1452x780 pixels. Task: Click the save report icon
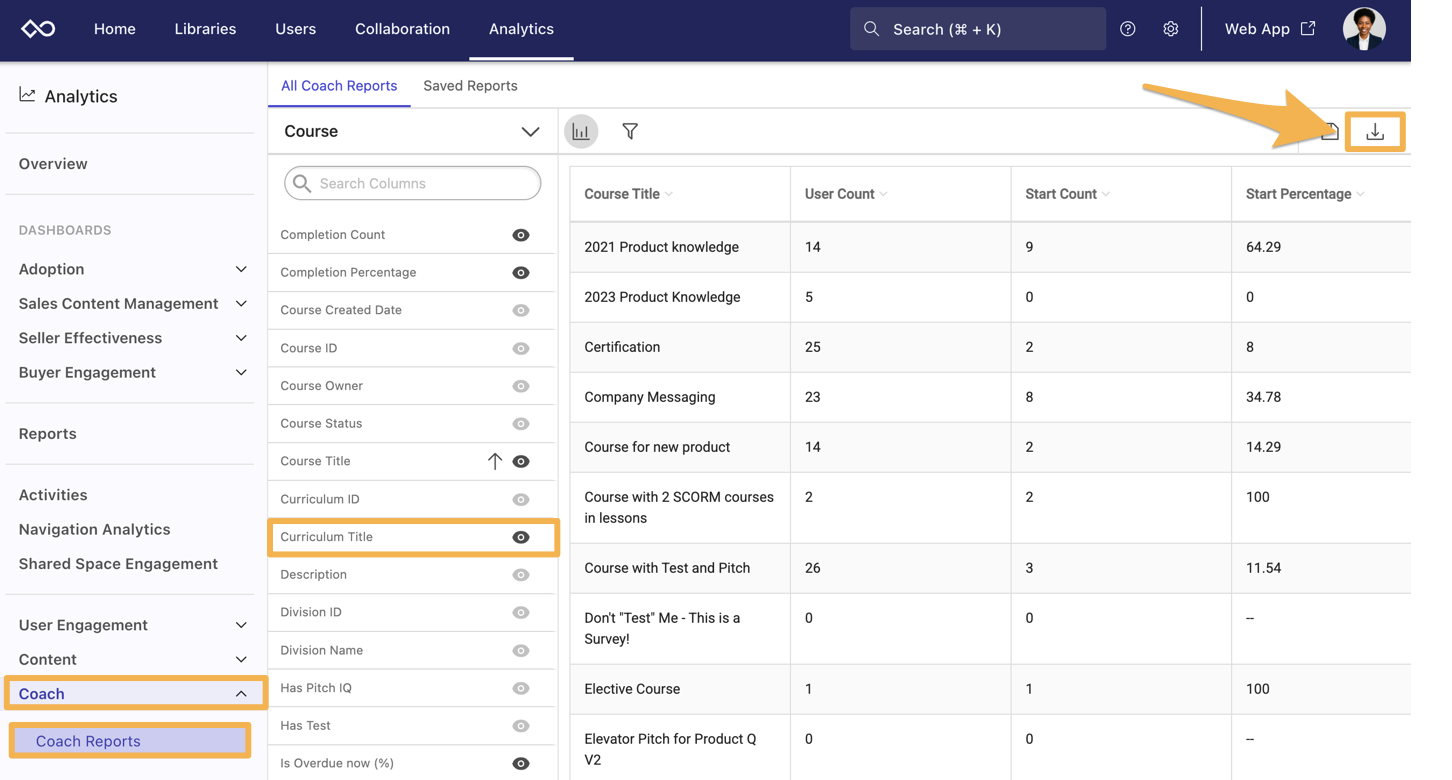1329,132
